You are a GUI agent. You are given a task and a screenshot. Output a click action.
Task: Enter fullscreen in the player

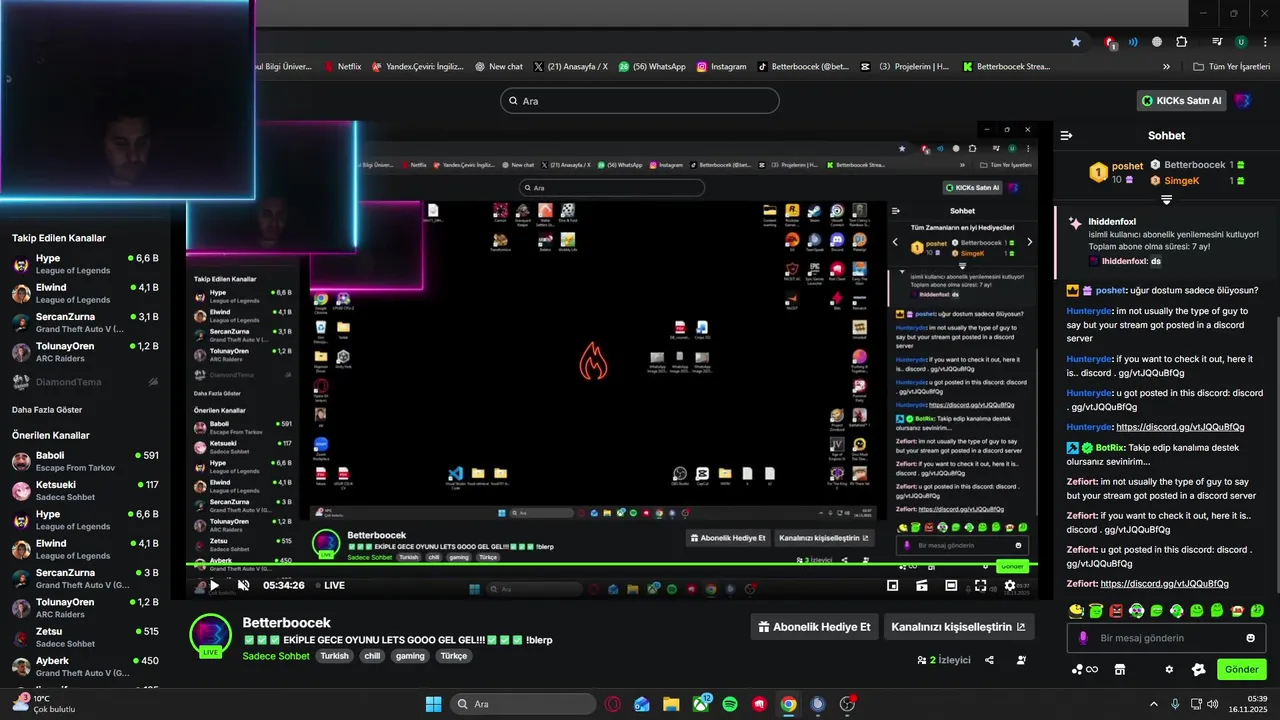tap(981, 585)
